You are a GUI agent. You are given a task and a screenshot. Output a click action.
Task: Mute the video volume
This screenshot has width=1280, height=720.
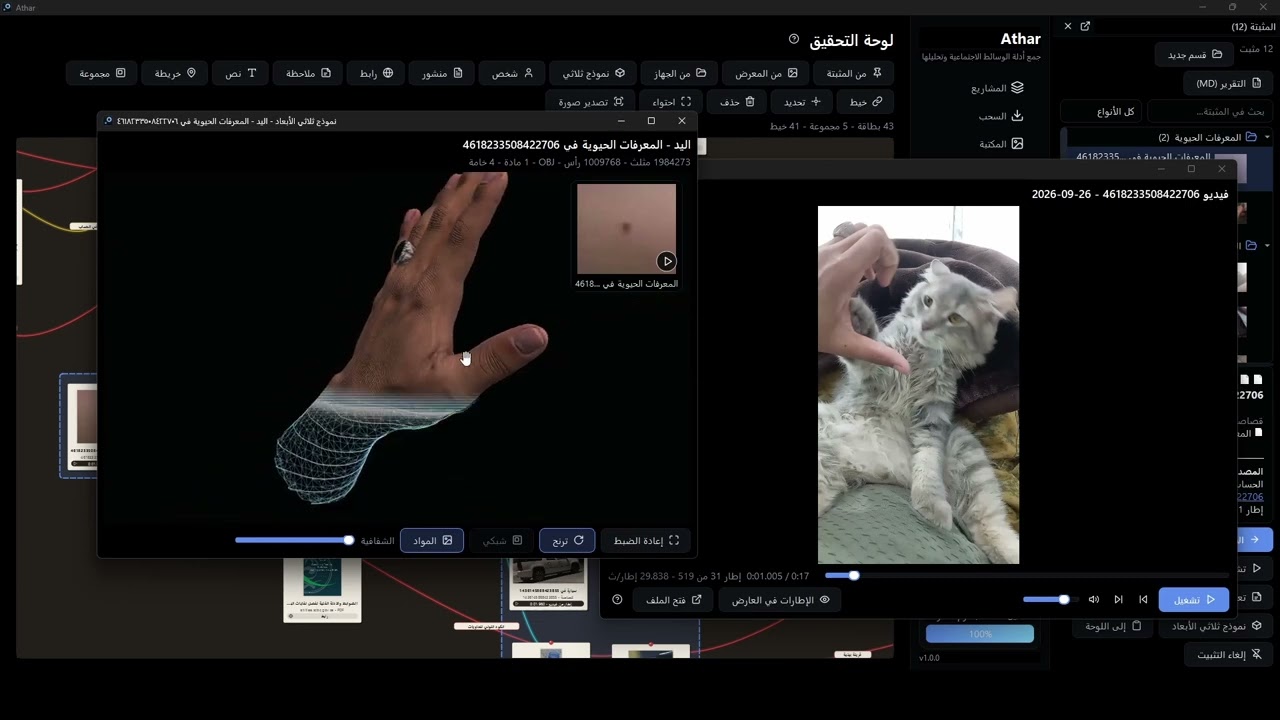(1094, 600)
